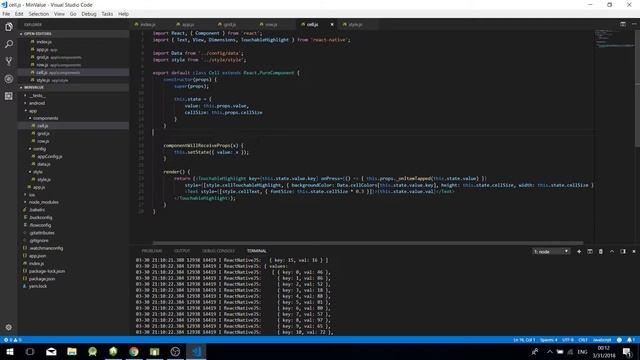The width and height of the screenshot is (640, 360).
Task: Collapse the components folder
Action: point(45,118)
